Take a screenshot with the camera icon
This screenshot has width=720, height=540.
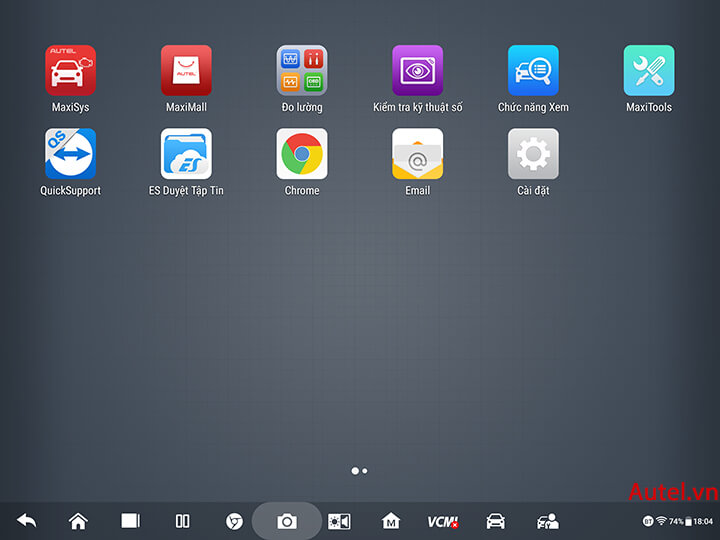pos(287,521)
